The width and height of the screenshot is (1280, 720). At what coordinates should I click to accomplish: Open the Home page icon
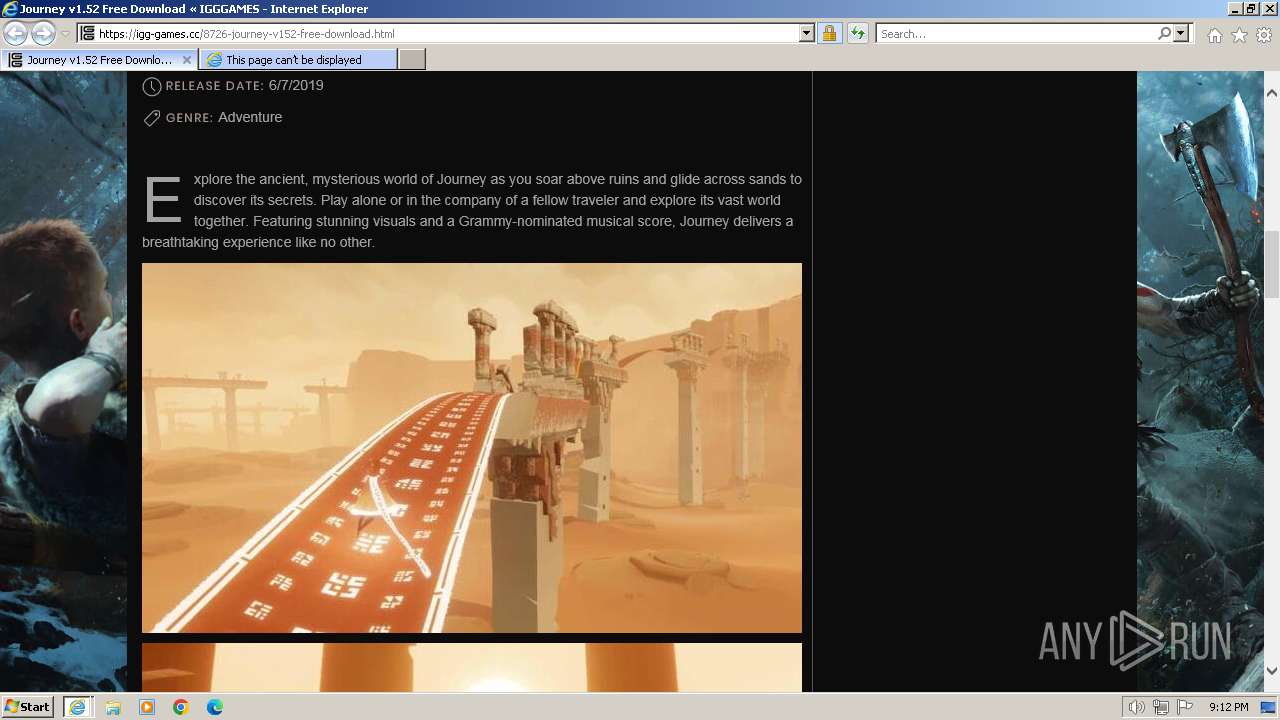coord(1214,35)
